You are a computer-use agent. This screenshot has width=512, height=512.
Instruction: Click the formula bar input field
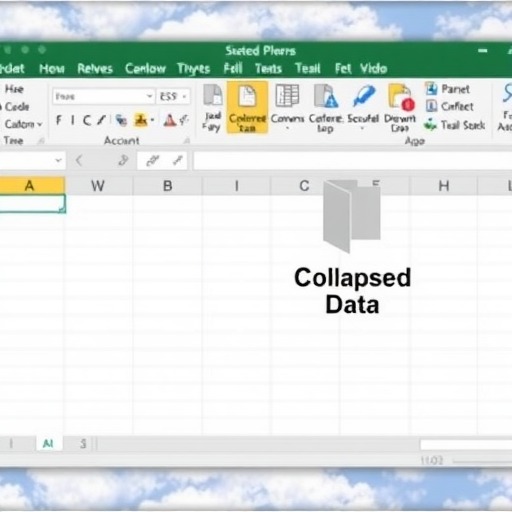pos(352,161)
